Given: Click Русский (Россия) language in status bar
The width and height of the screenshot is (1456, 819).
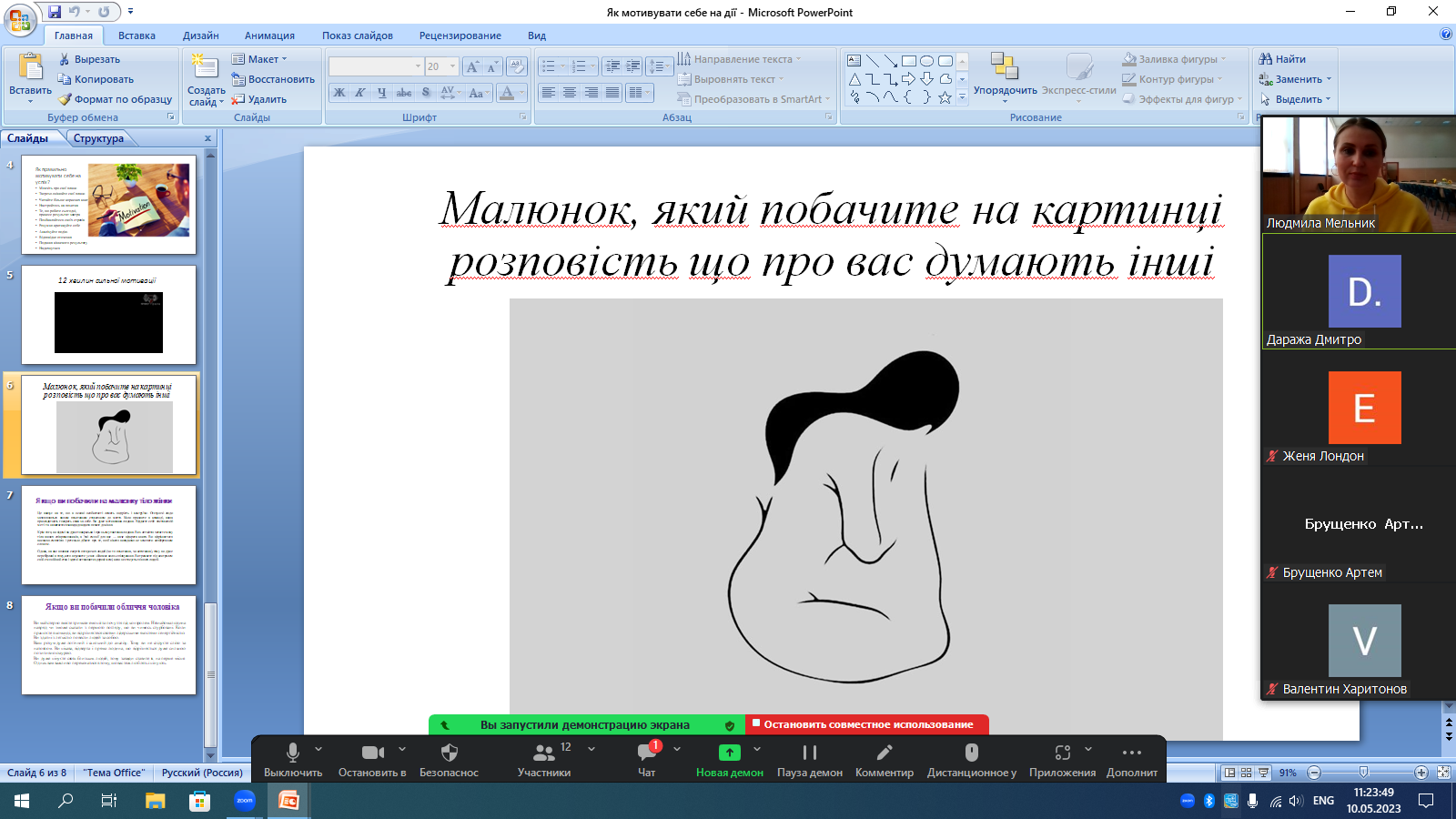Looking at the screenshot, I should coord(202,773).
